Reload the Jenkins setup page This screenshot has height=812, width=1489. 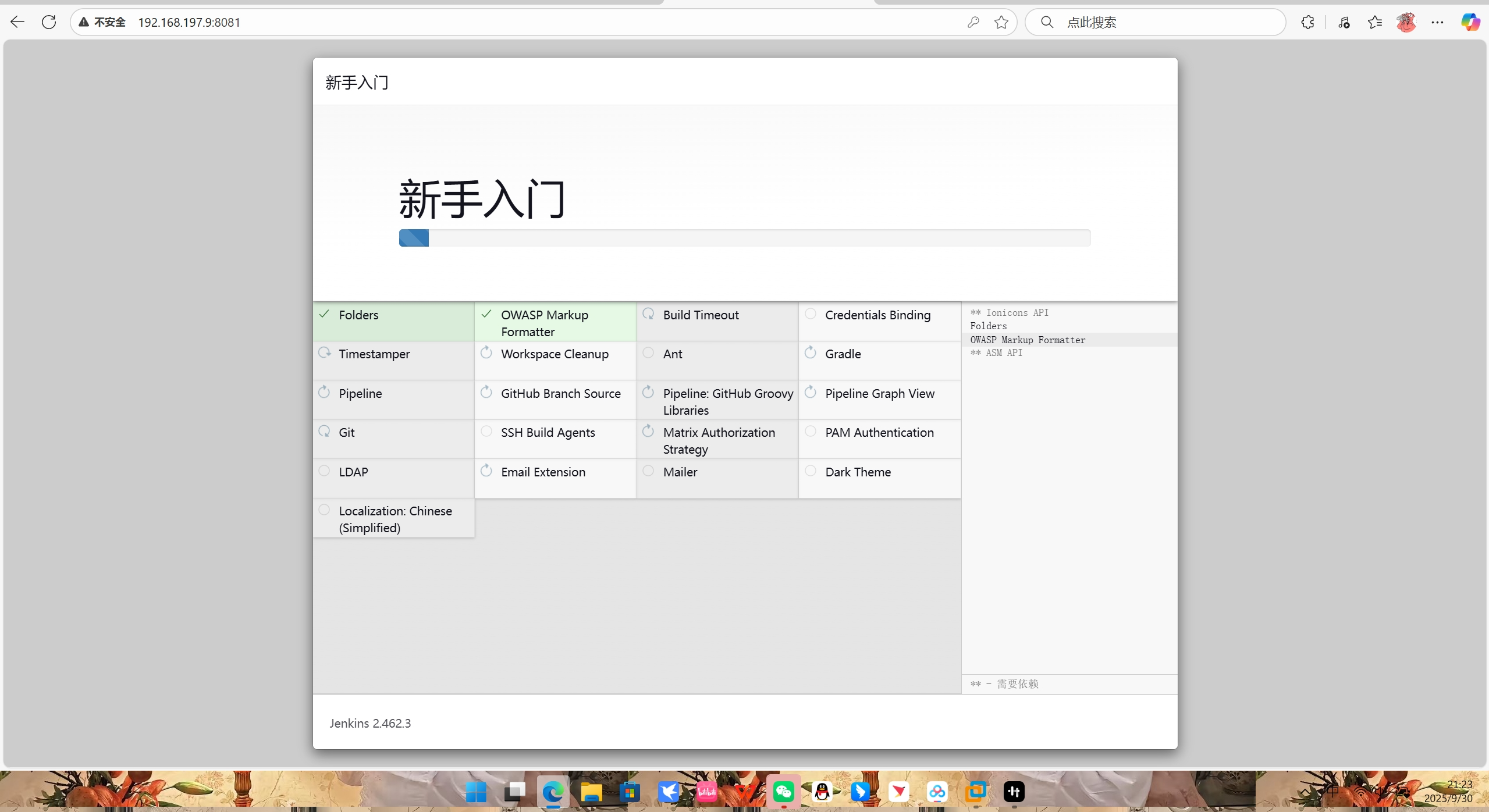tap(49, 22)
